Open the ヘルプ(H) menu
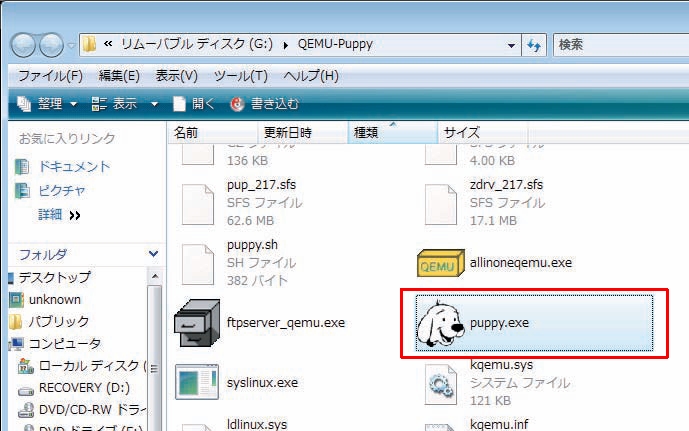The image size is (689, 431). click(x=311, y=76)
